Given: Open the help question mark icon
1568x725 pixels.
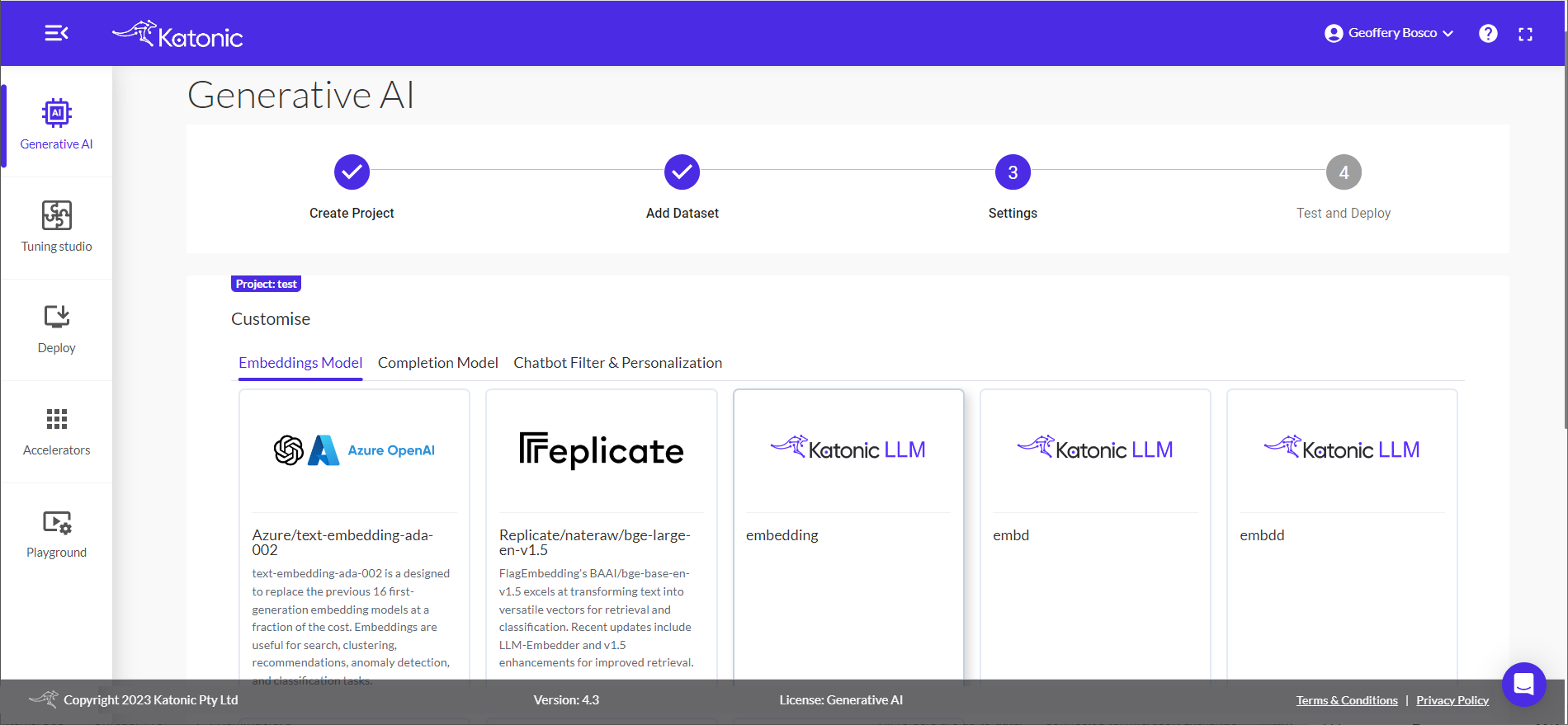Looking at the screenshot, I should [1488, 33].
